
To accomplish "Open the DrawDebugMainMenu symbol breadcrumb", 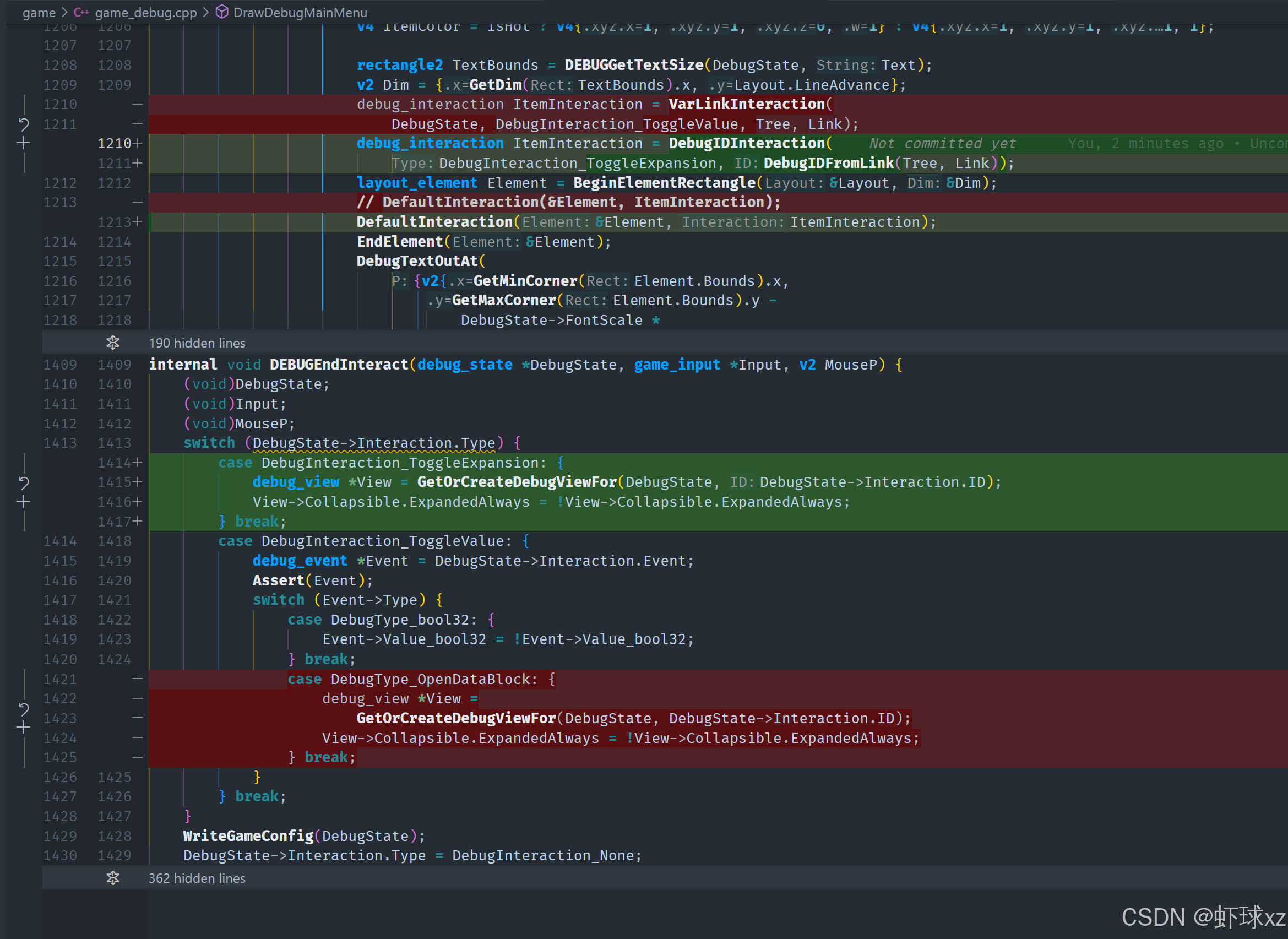I will [x=300, y=13].
